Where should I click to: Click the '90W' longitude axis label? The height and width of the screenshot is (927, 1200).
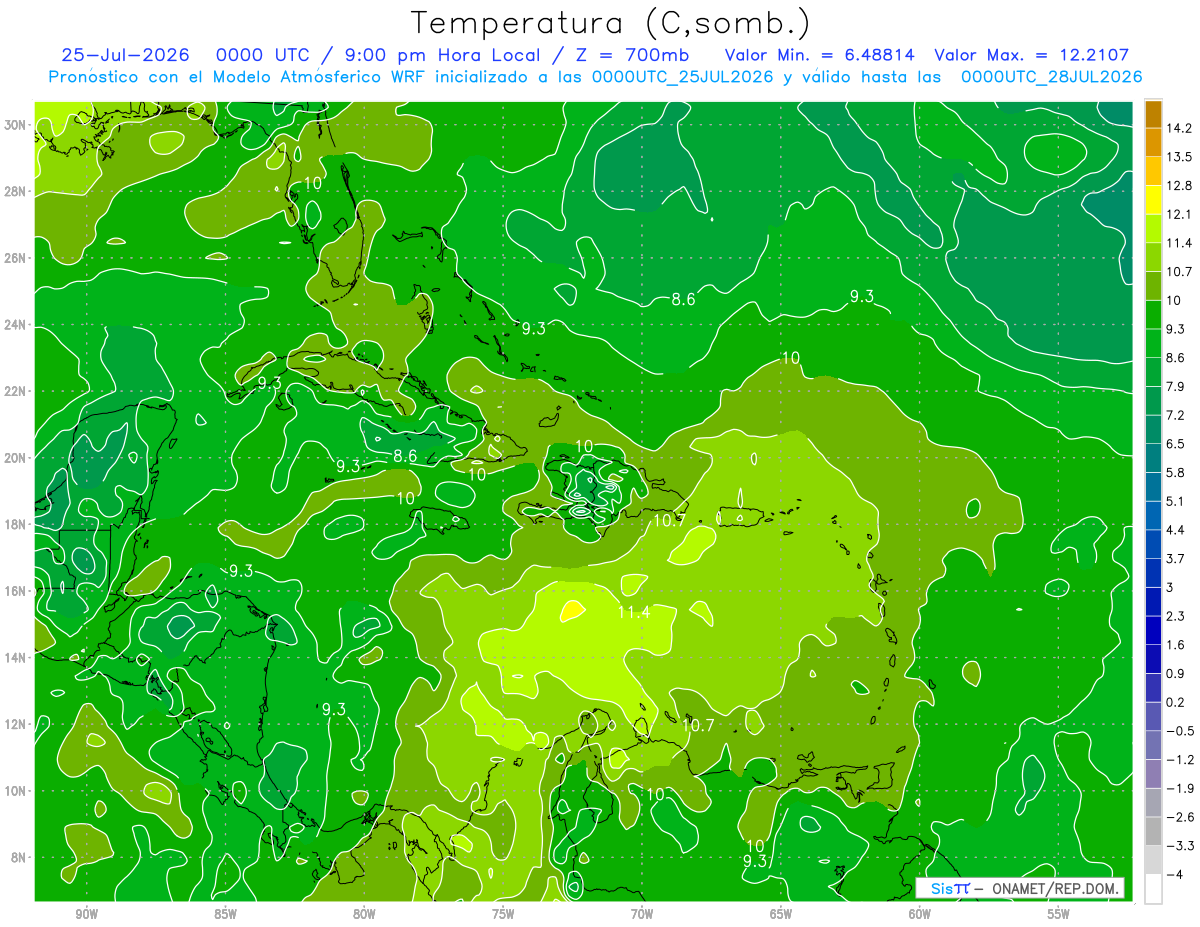point(86,914)
